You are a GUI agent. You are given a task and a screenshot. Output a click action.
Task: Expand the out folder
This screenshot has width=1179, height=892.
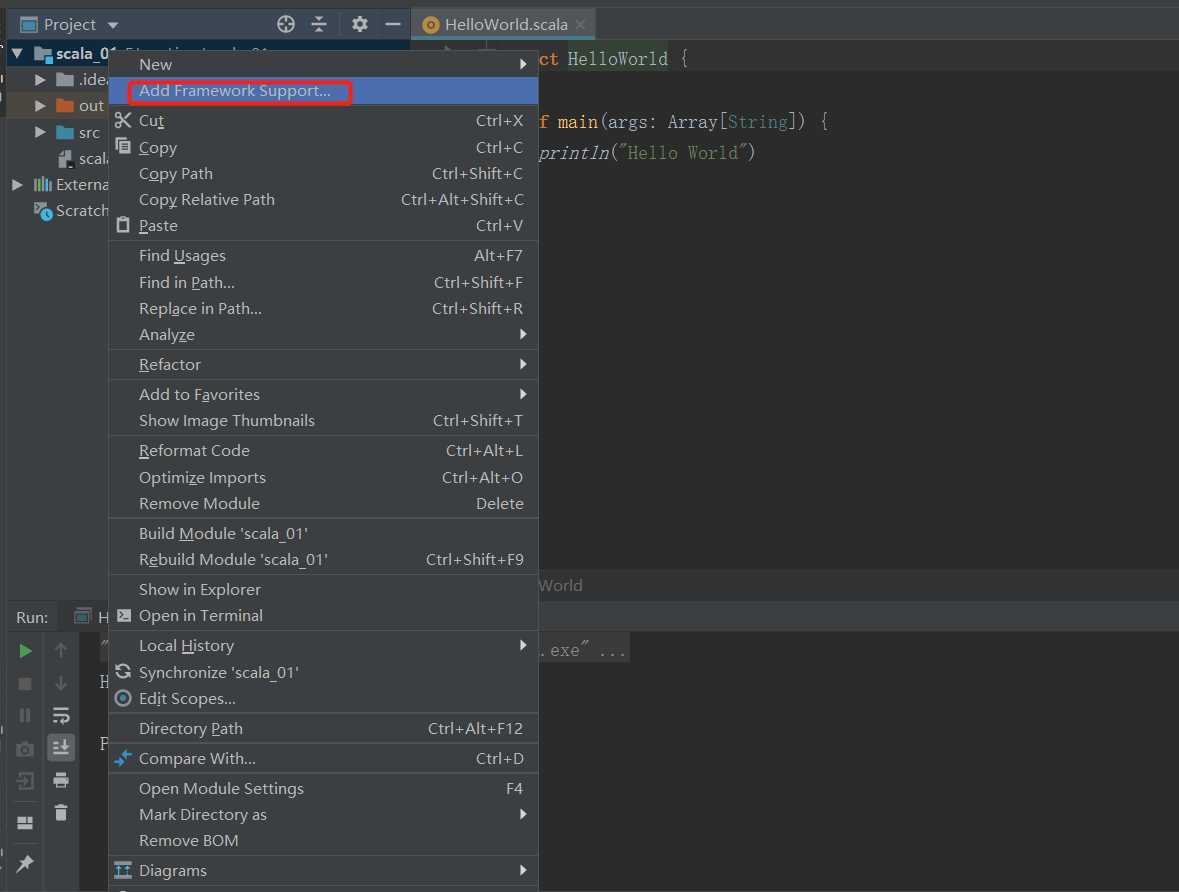pyautogui.click(x=40, y=105)
